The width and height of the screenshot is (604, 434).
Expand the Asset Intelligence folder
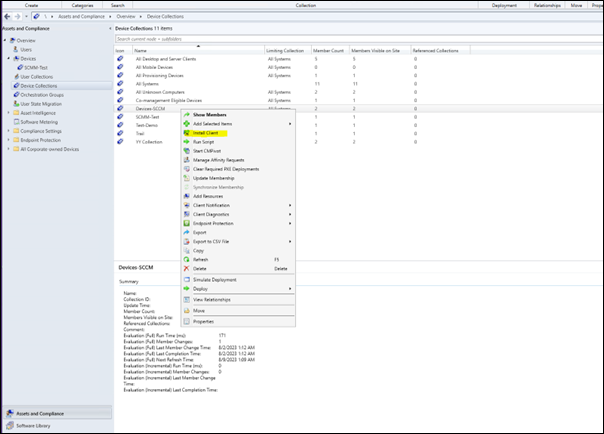tap(7, 113)
